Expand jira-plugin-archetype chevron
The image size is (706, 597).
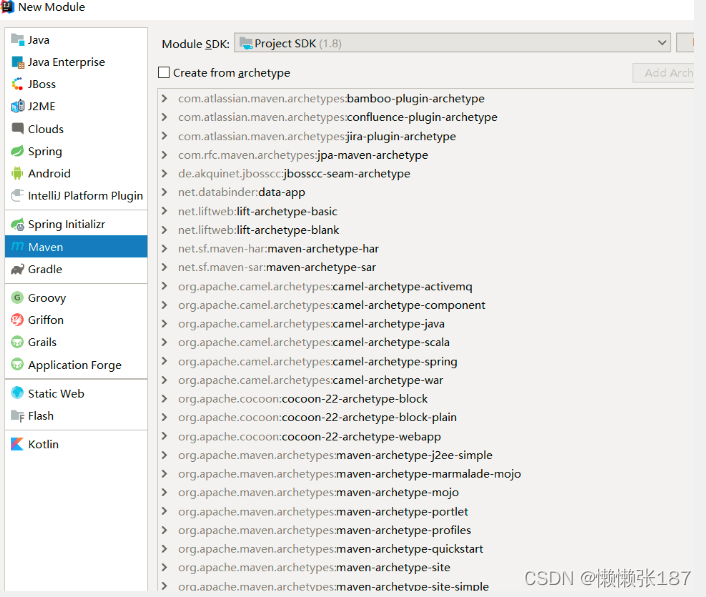click(x=164, y=136)
